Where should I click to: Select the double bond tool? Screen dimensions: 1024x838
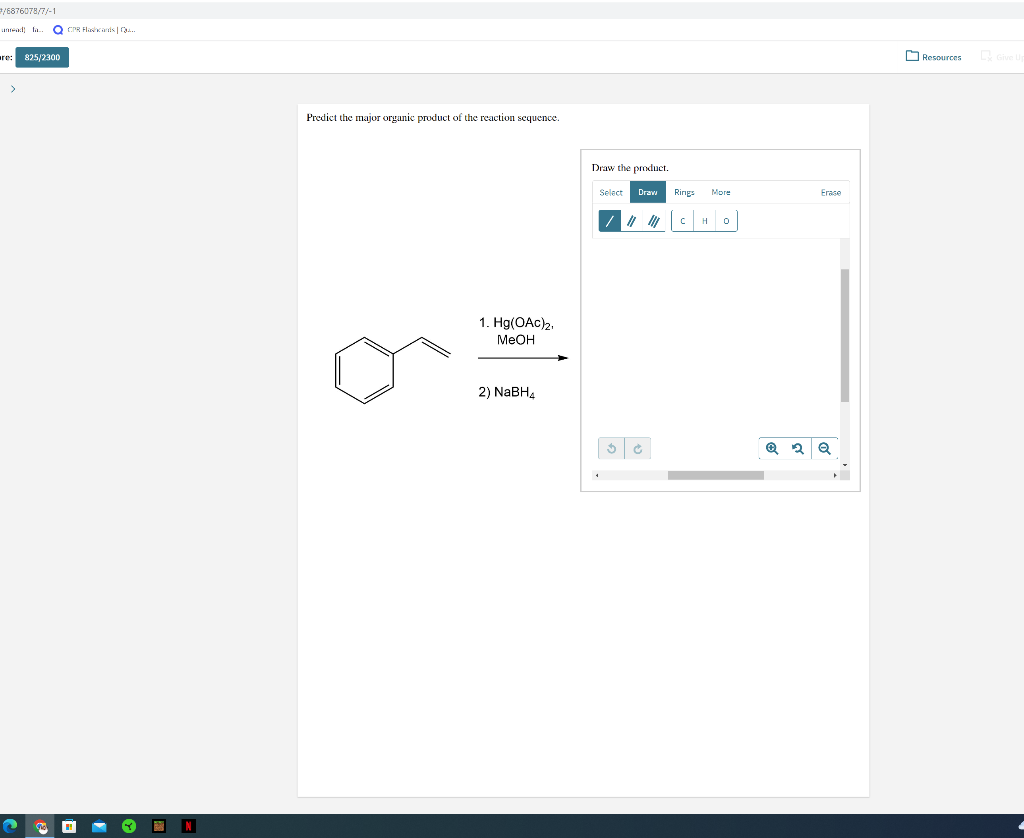tap(631, 220)
